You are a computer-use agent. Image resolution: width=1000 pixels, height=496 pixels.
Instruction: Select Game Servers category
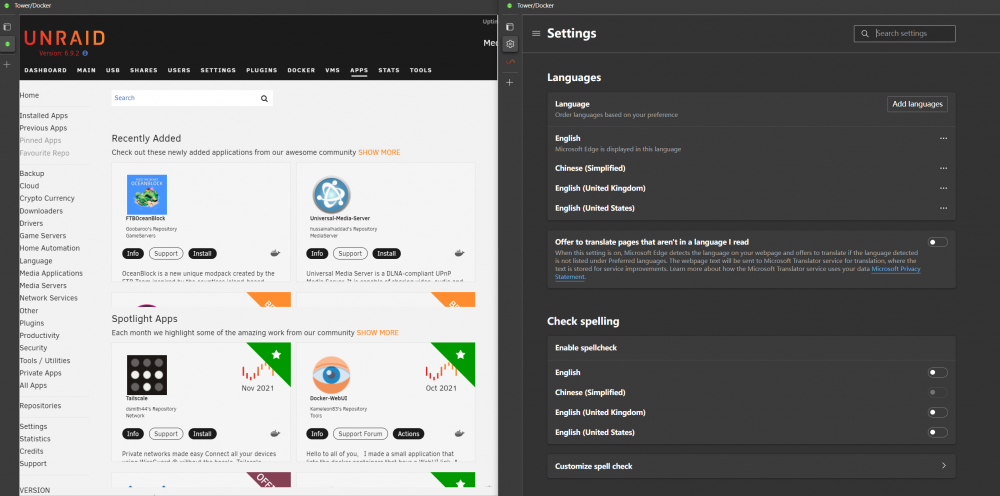tap(43, 236)
